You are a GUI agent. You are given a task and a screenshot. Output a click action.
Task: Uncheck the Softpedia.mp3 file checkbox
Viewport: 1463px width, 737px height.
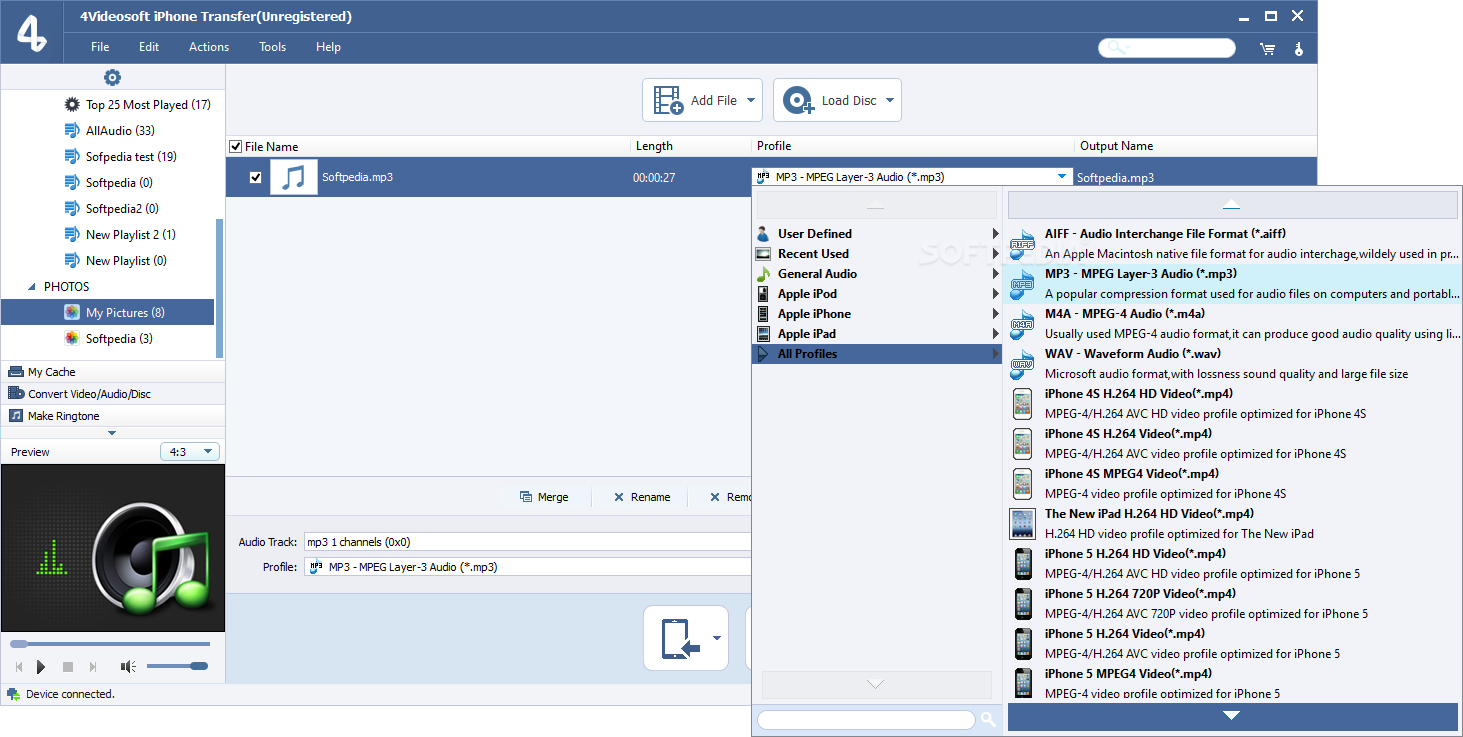[256, 177]
